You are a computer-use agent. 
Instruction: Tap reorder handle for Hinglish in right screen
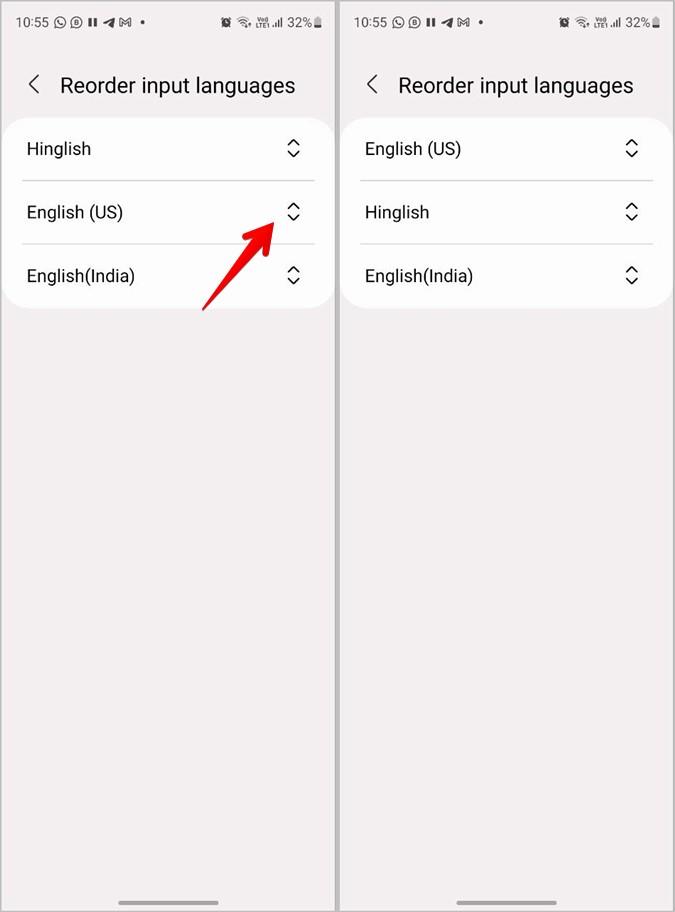[631, 212]
